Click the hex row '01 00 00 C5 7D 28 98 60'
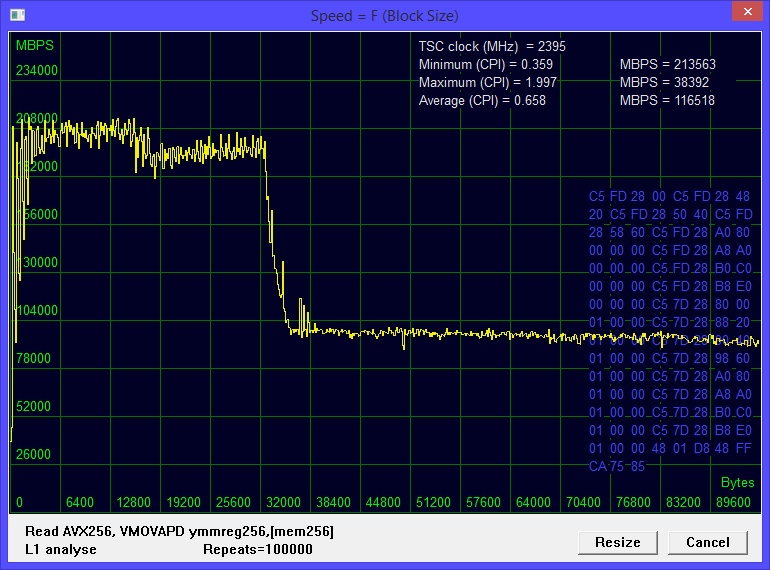Viewport: 770px width, 570px height. [x=669, y=358]
